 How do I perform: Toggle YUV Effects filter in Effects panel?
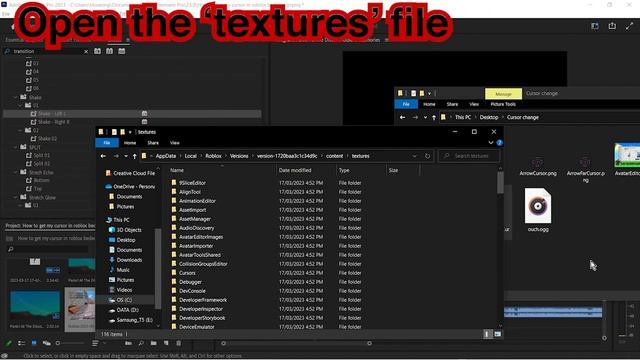pos(122,51)
